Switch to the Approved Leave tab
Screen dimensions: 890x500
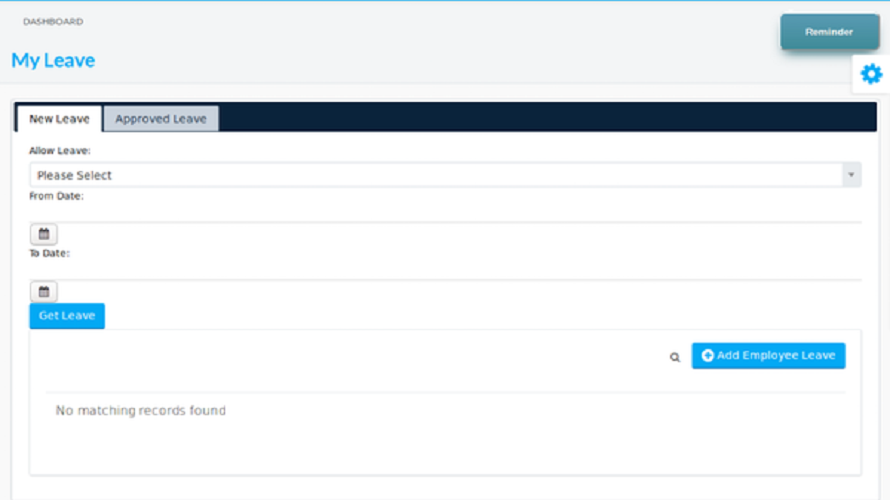coord(161,119)
